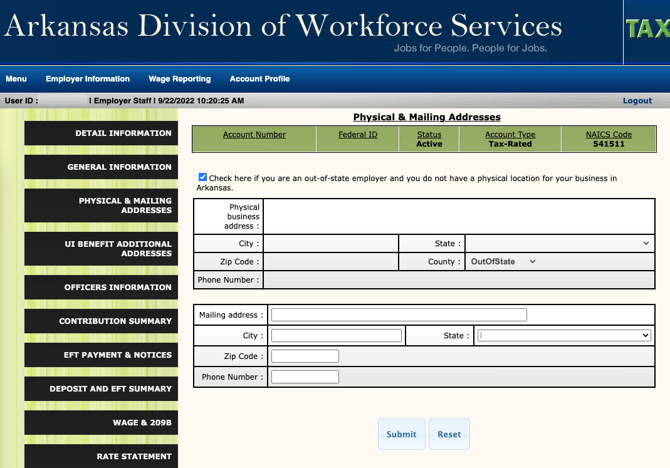The image size is (670, 468).
Task: Go to Officers Information section
Action: pyautogui.click(x=101, y=288)
